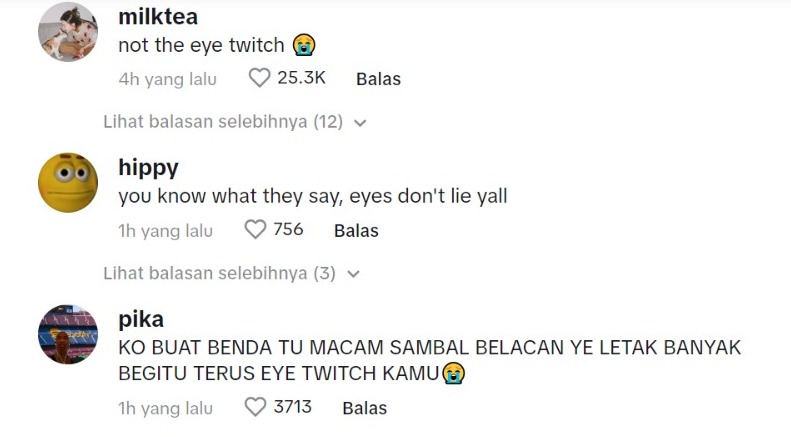The image size is (791, 437).
Task: Open milktea's profile picture
Action: (68, 32)
